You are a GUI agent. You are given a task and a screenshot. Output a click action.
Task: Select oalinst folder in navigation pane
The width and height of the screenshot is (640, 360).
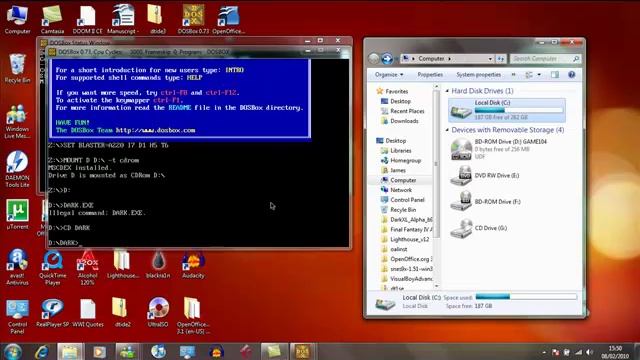(x=399, y=249)
